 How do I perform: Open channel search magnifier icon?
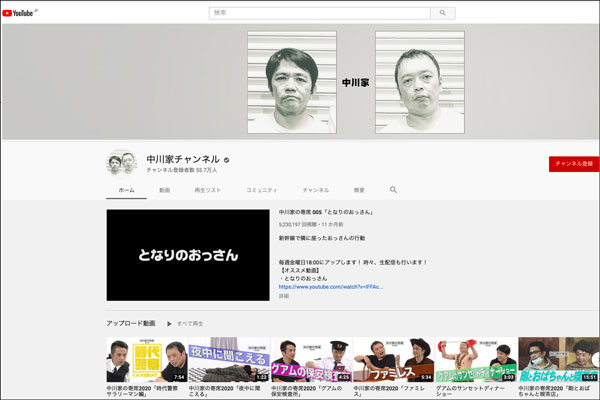393,189
